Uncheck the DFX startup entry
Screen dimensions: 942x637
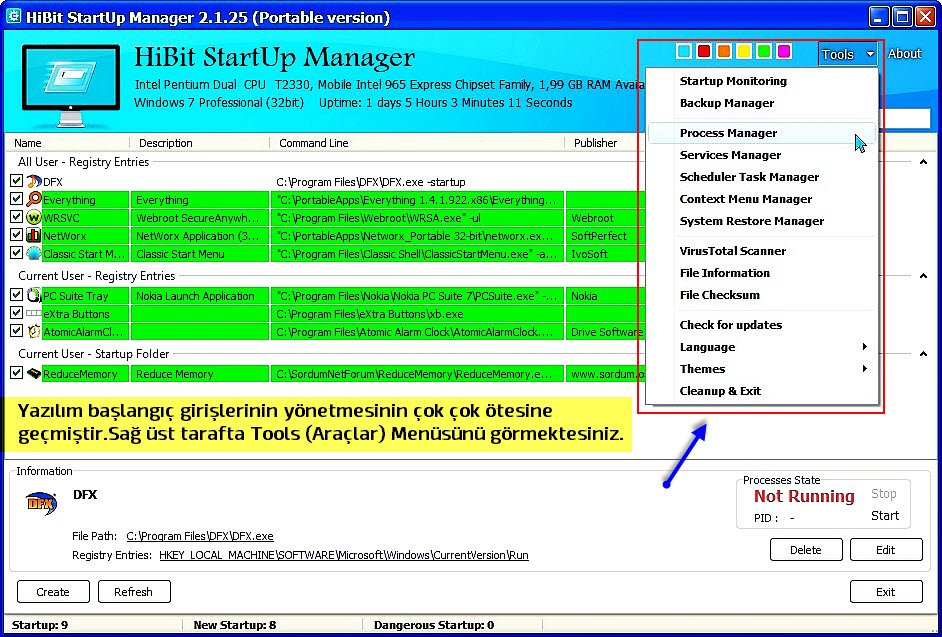point(16,181)
